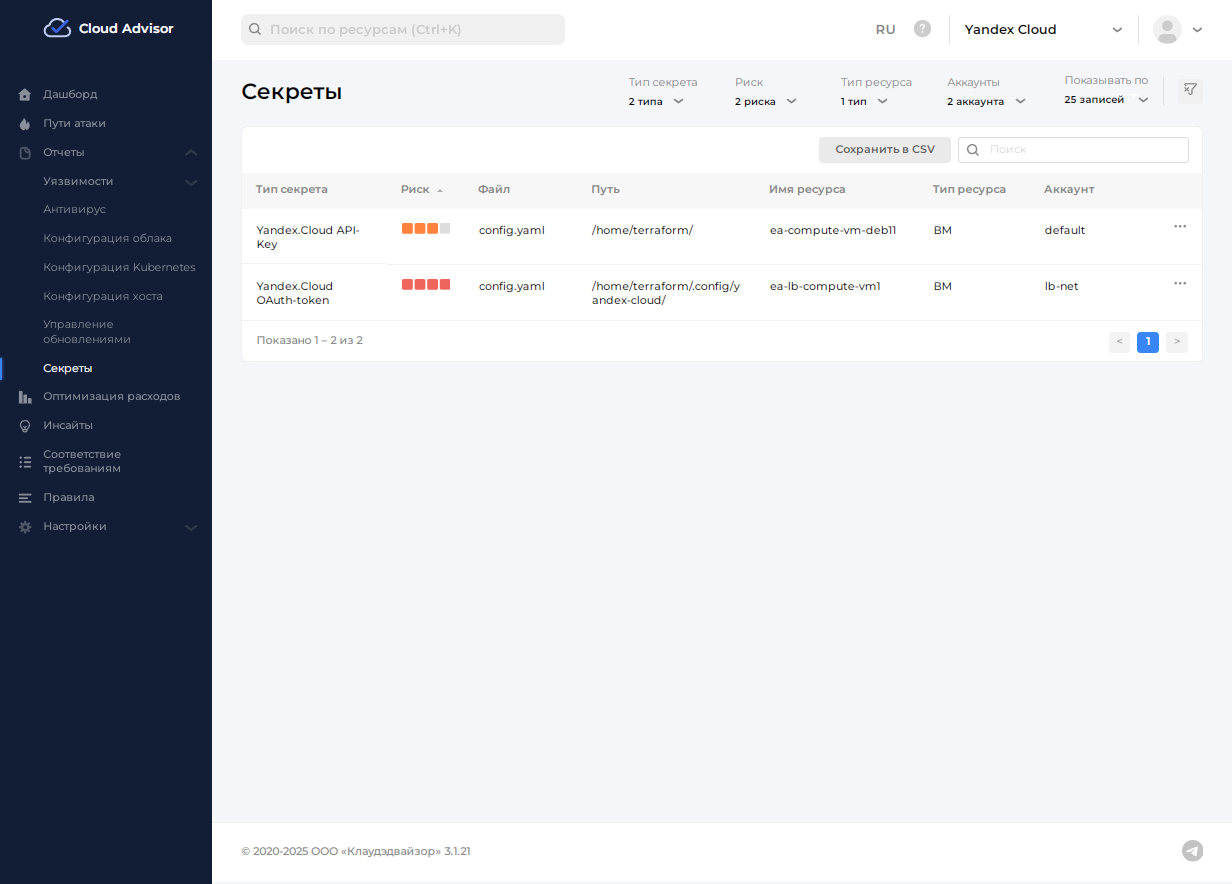Open Управление обновлениями report
Screen dimensions: 1232x884
87,332
